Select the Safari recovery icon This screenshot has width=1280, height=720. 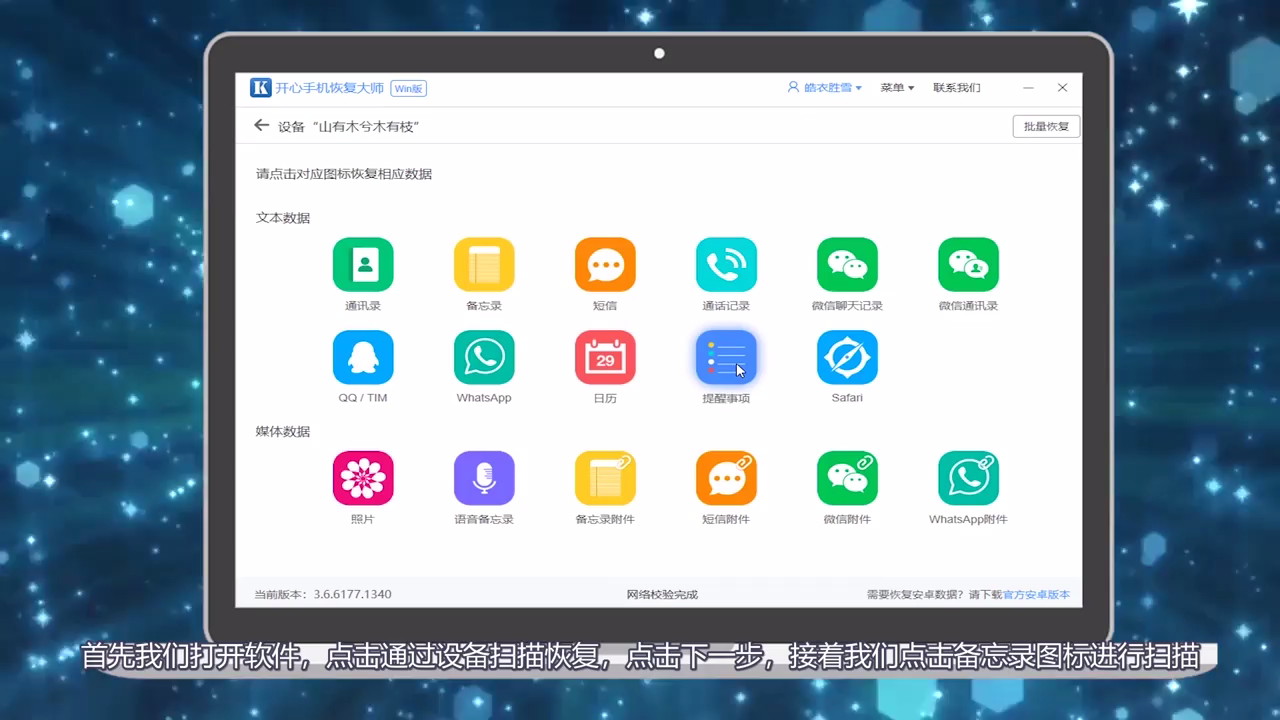pos(847,356)
